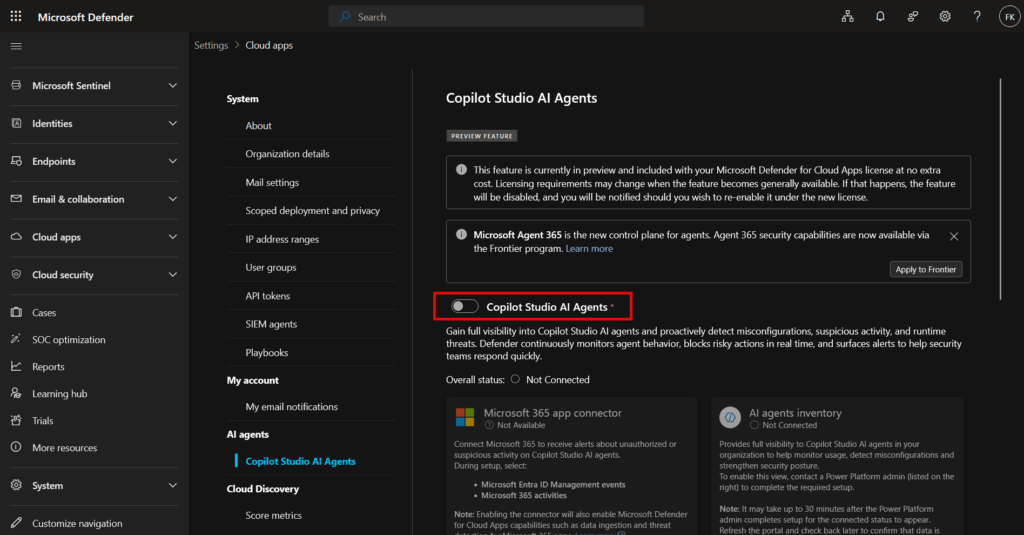
Task: Click the page vertical scrollbar
Action: click(x=1000, y=189)
